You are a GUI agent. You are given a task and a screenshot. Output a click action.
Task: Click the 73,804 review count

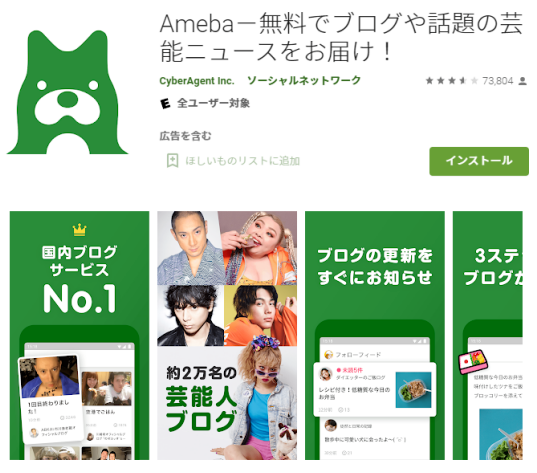(x=497, y=81)
